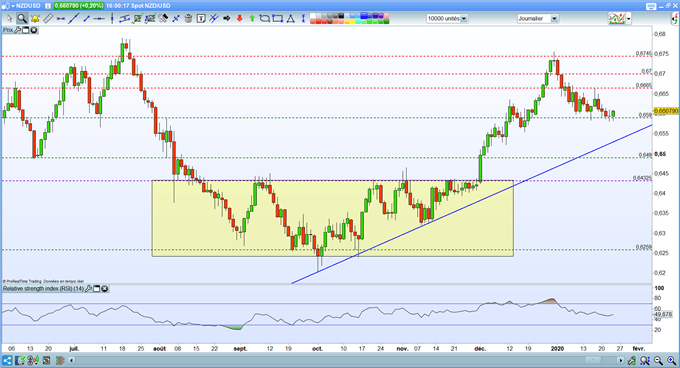The height and width of the screenshot is (368, 680).
Task: Select the blue cross point tool
Action: [x=176, y=19]
